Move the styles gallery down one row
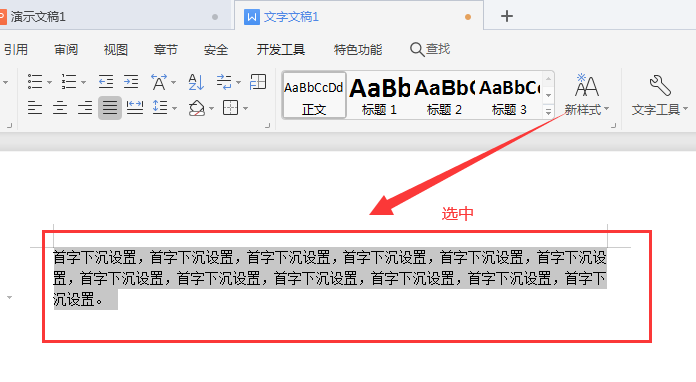The image size is (696, 382). click(549, 95)
